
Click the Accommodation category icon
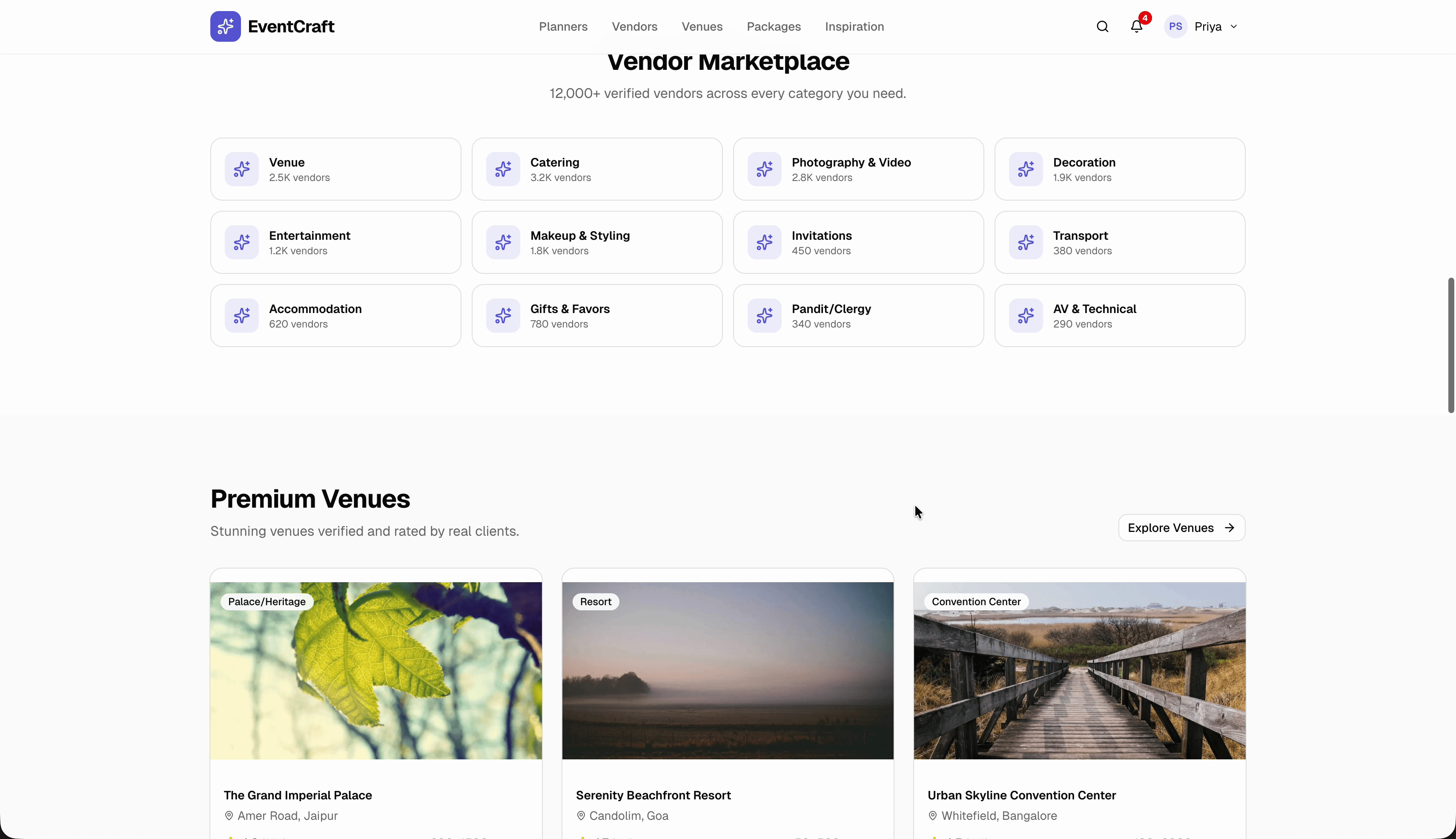(242, 315)
